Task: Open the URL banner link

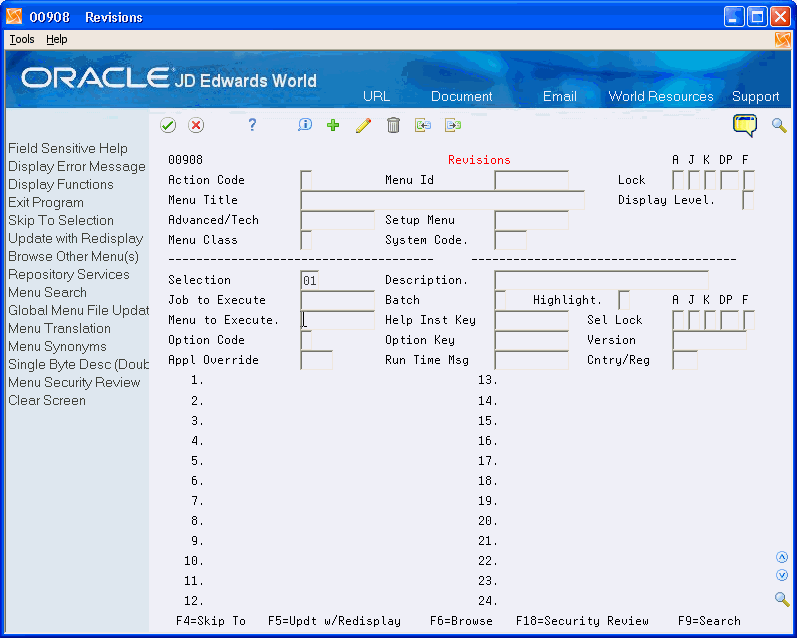Action: tap(376, 96)
